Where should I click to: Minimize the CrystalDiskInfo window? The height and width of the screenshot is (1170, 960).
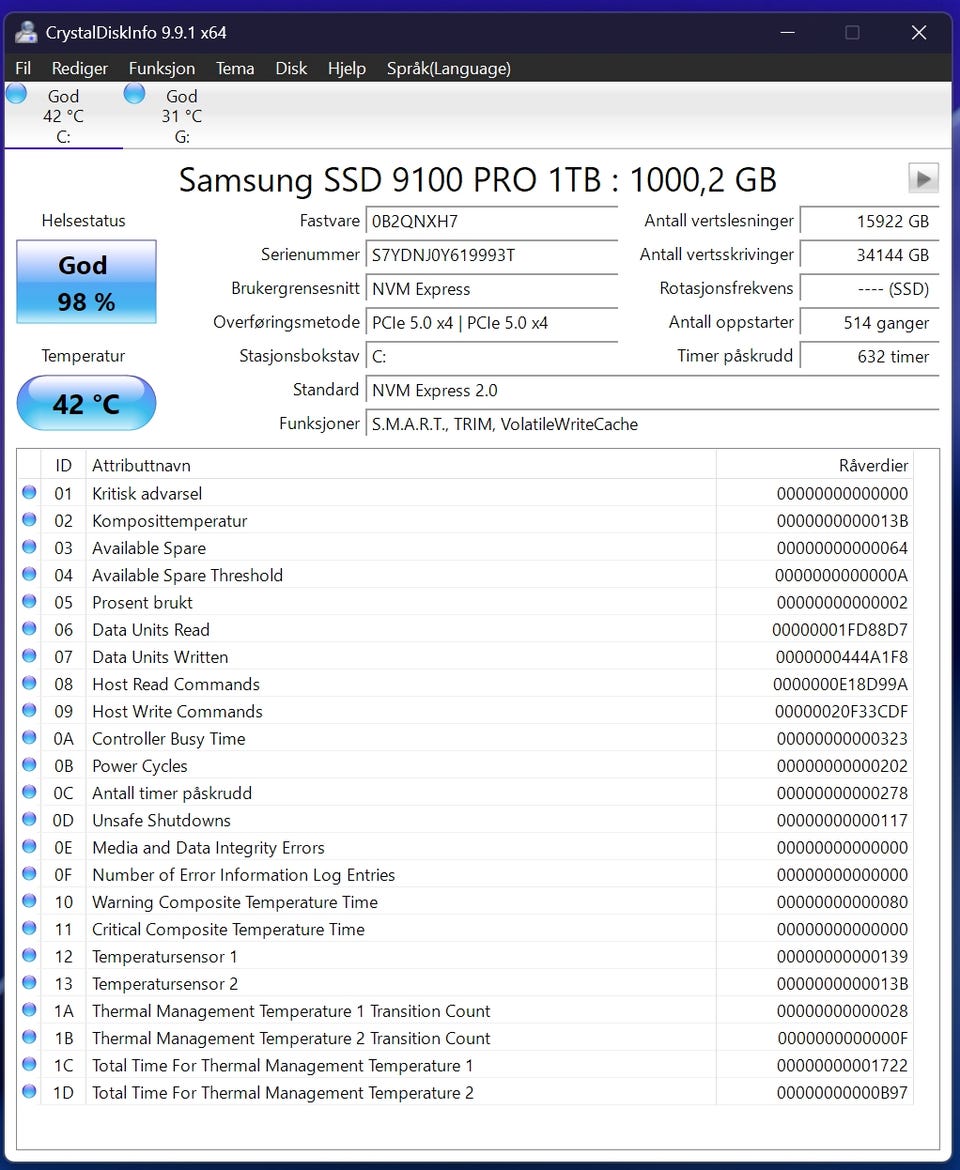(x=787, y=32)
